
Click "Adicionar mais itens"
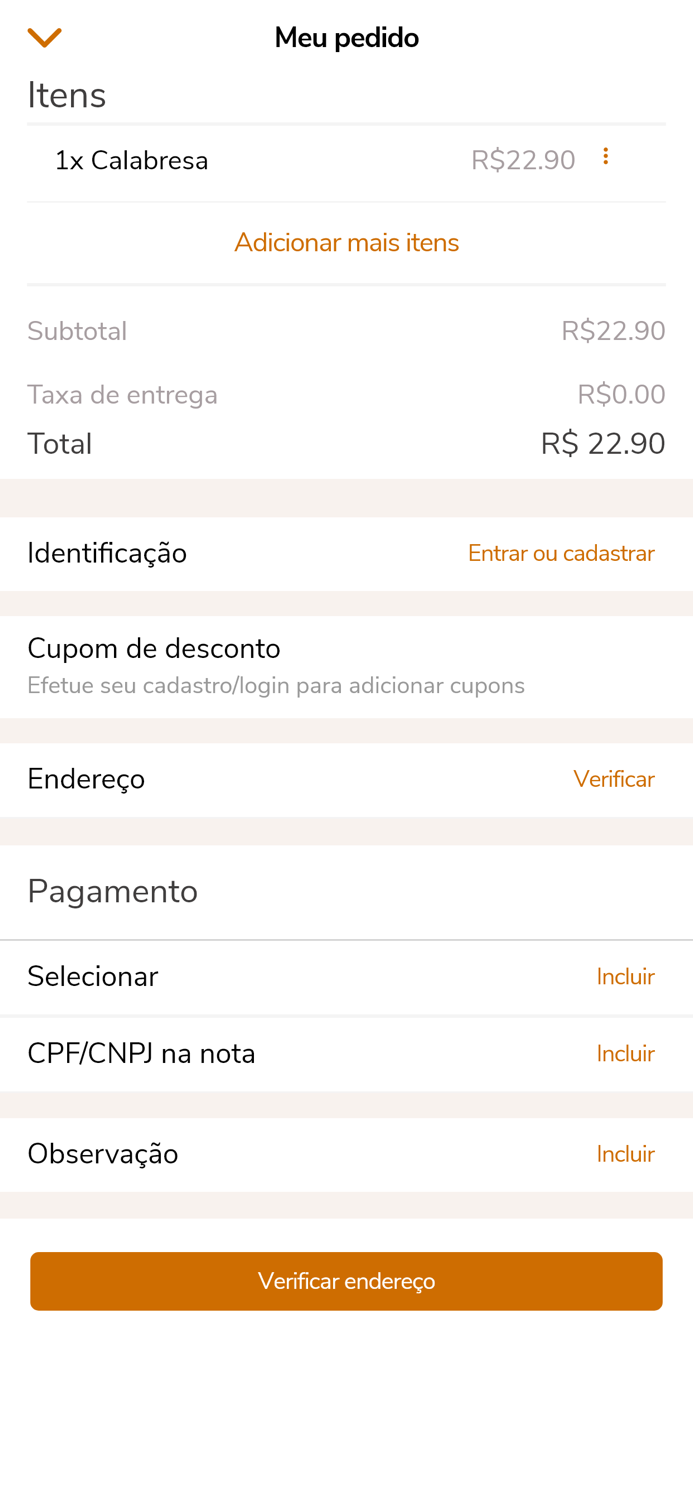(x=346, y=242)
